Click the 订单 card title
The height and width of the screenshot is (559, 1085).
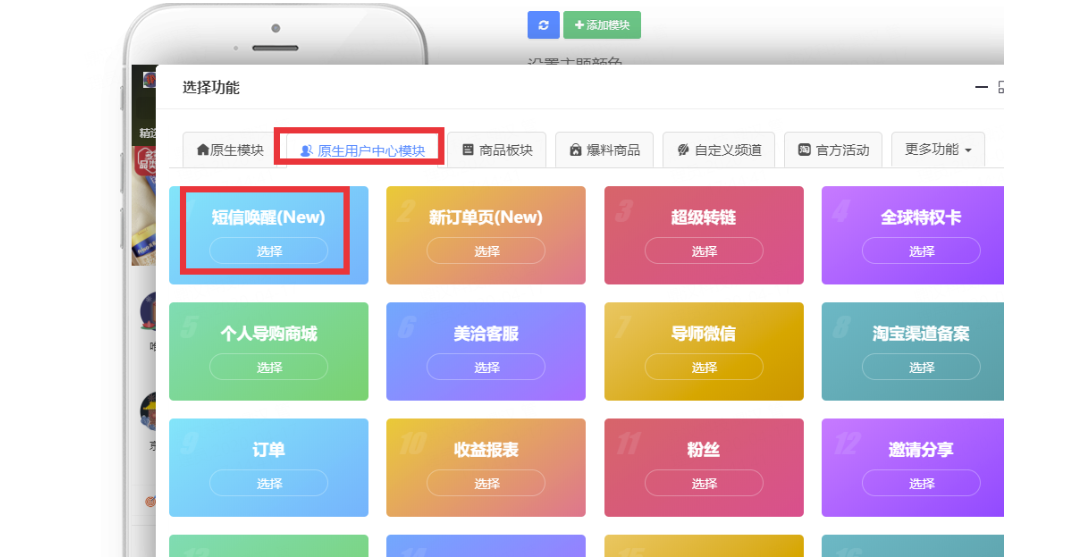coord(268,450)
